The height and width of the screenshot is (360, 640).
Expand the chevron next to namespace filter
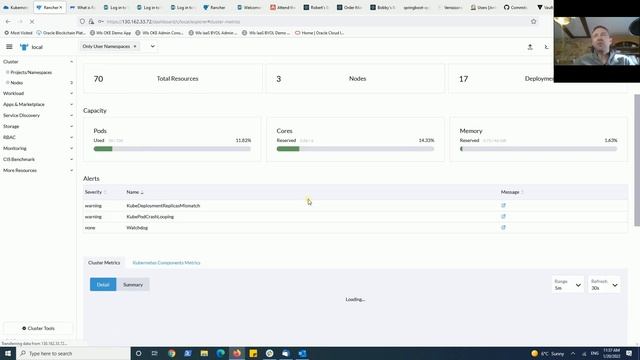click(153, 47)
